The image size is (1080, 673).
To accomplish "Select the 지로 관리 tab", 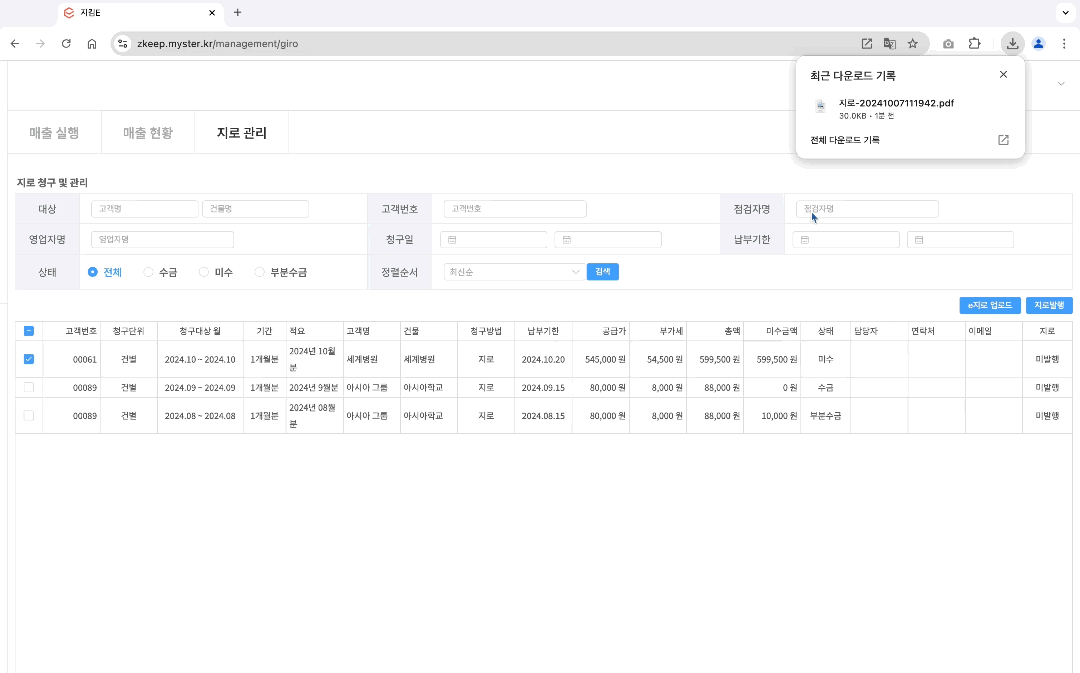I will point(242,132).
